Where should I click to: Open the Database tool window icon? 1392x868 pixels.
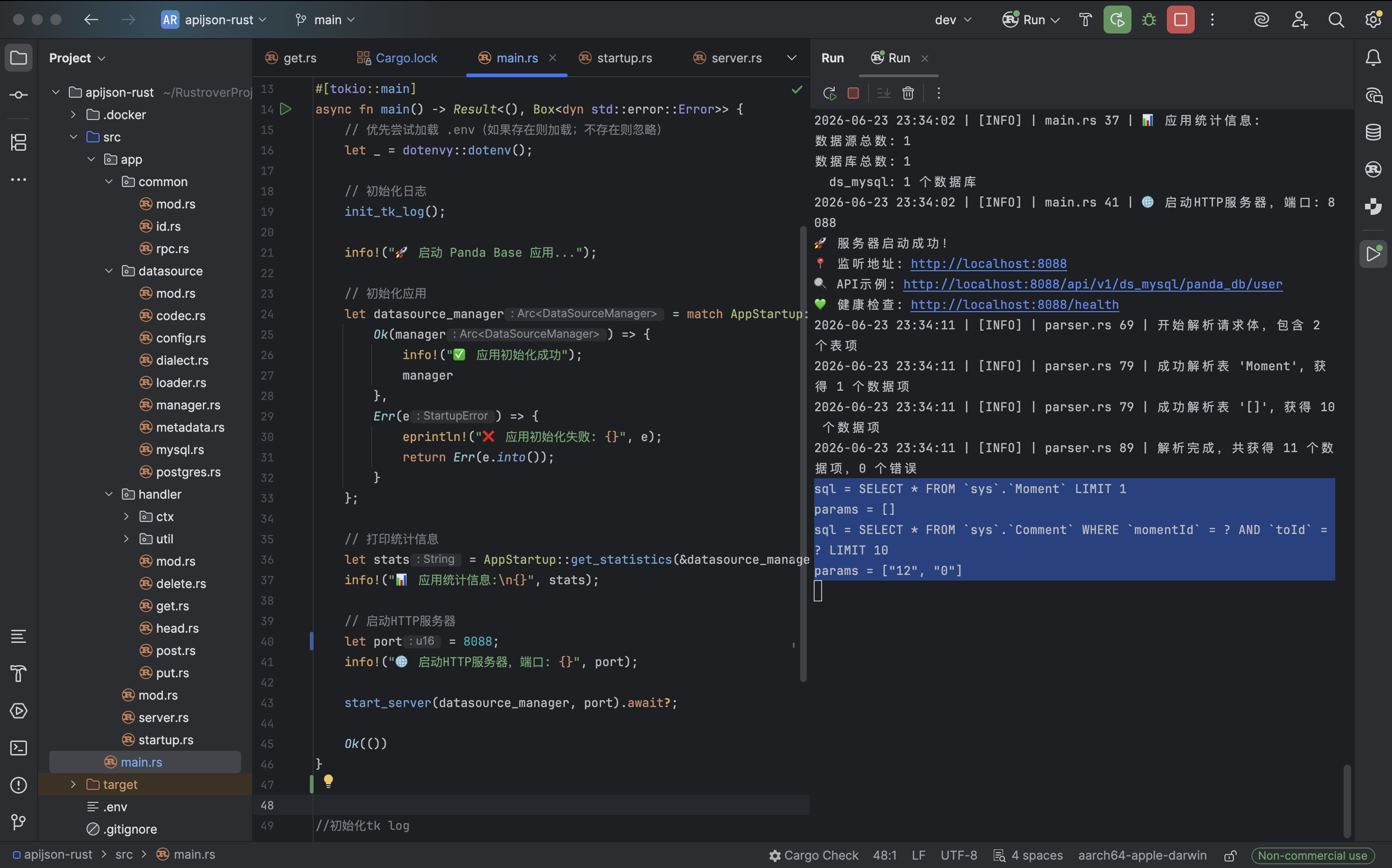pos(1373,132)
